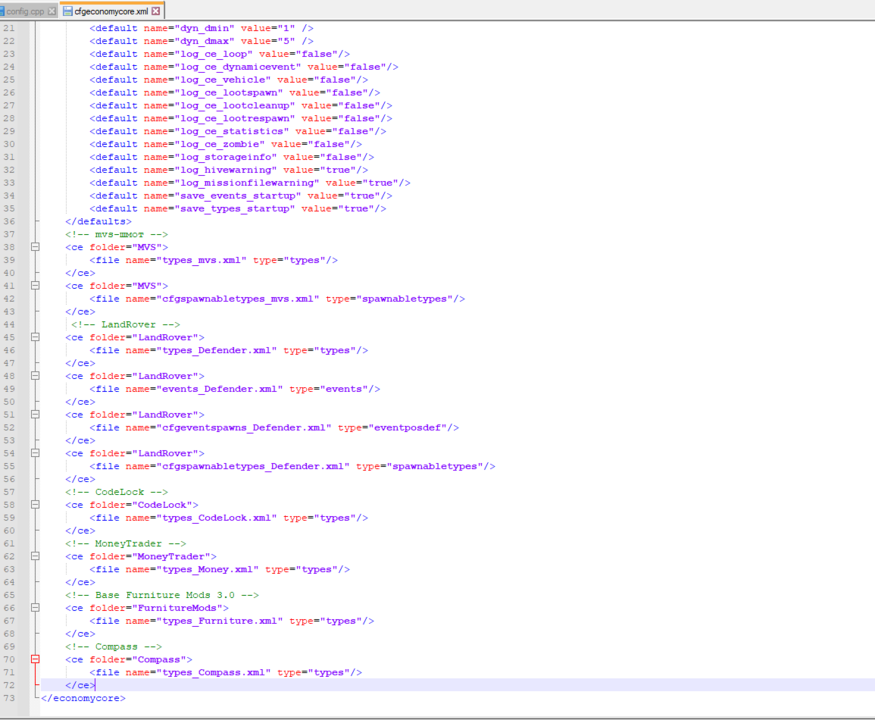Collapse the fold marker at line 54
Image resolution: width=875 pixels, height=720 pixels.
35,453
